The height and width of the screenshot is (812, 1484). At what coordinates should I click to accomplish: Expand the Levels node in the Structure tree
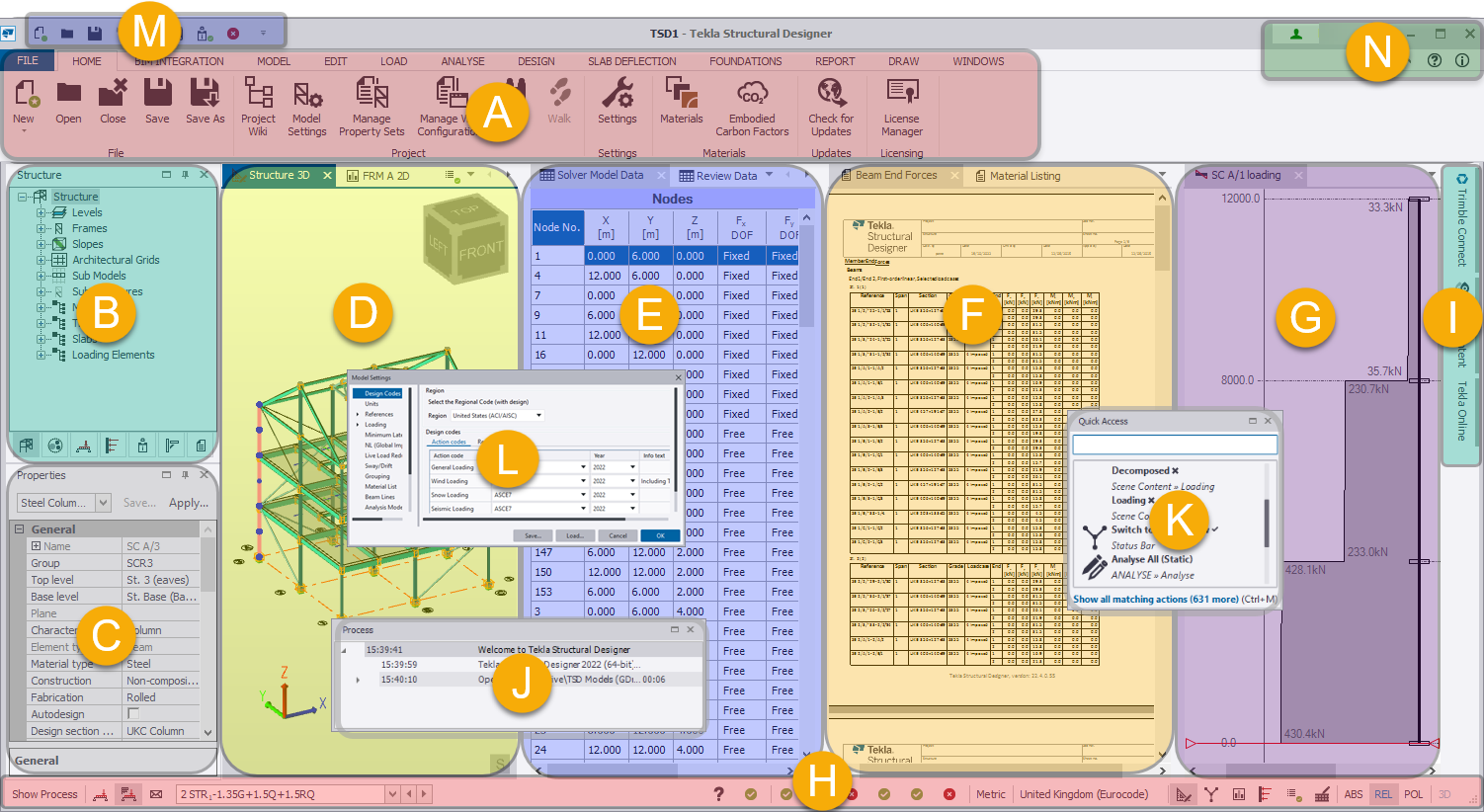tap(41, 212)
